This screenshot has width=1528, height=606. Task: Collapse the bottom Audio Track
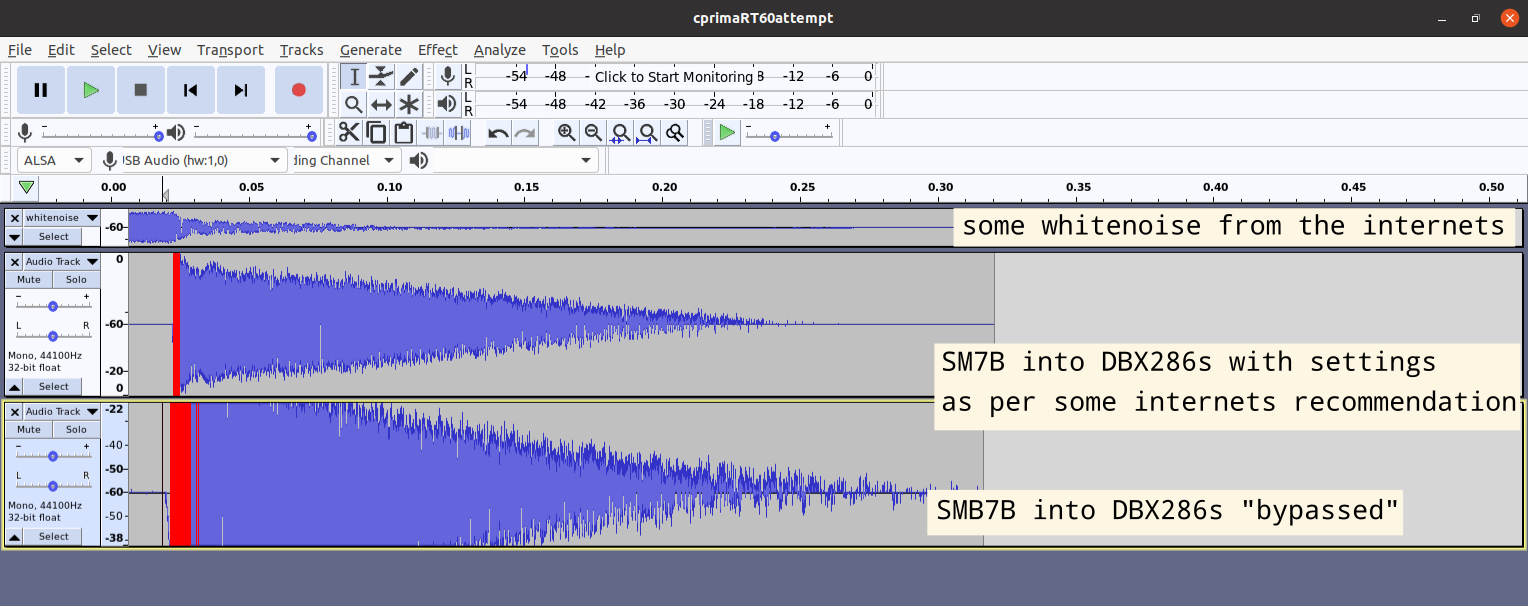click(14, 536)
